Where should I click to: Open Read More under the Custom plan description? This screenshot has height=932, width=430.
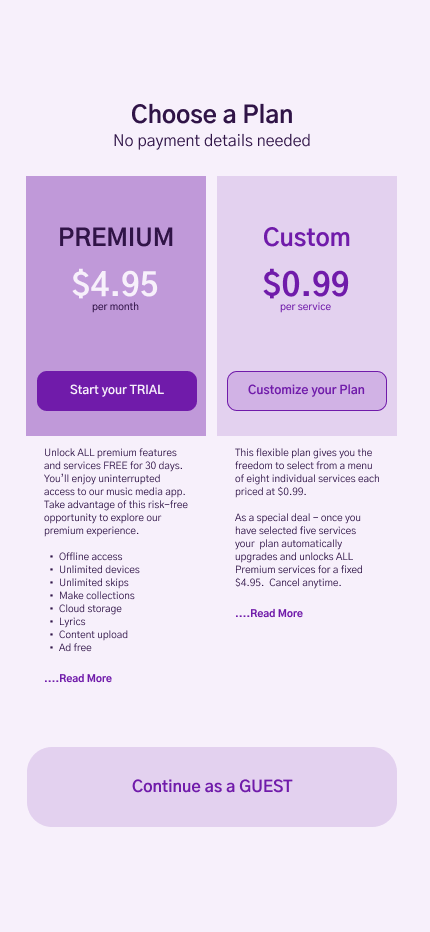pyautogui.click(x=269, y=613)
